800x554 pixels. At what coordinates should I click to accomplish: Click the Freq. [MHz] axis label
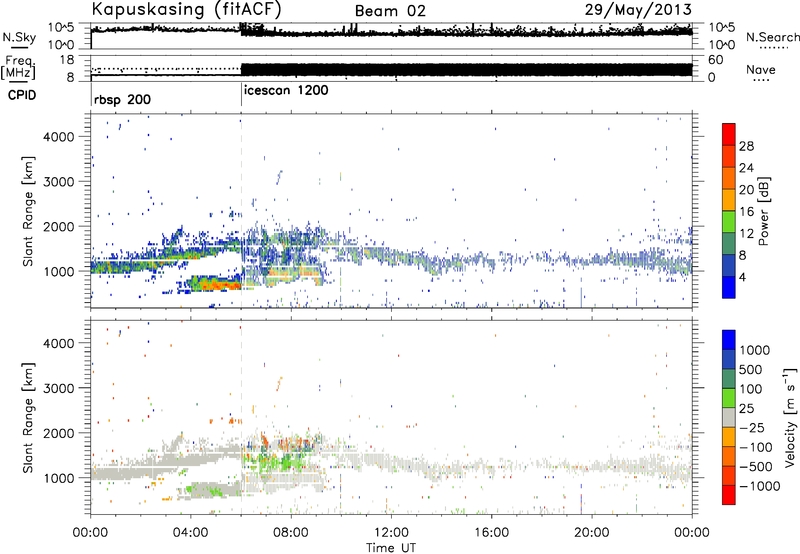[18, 67]
